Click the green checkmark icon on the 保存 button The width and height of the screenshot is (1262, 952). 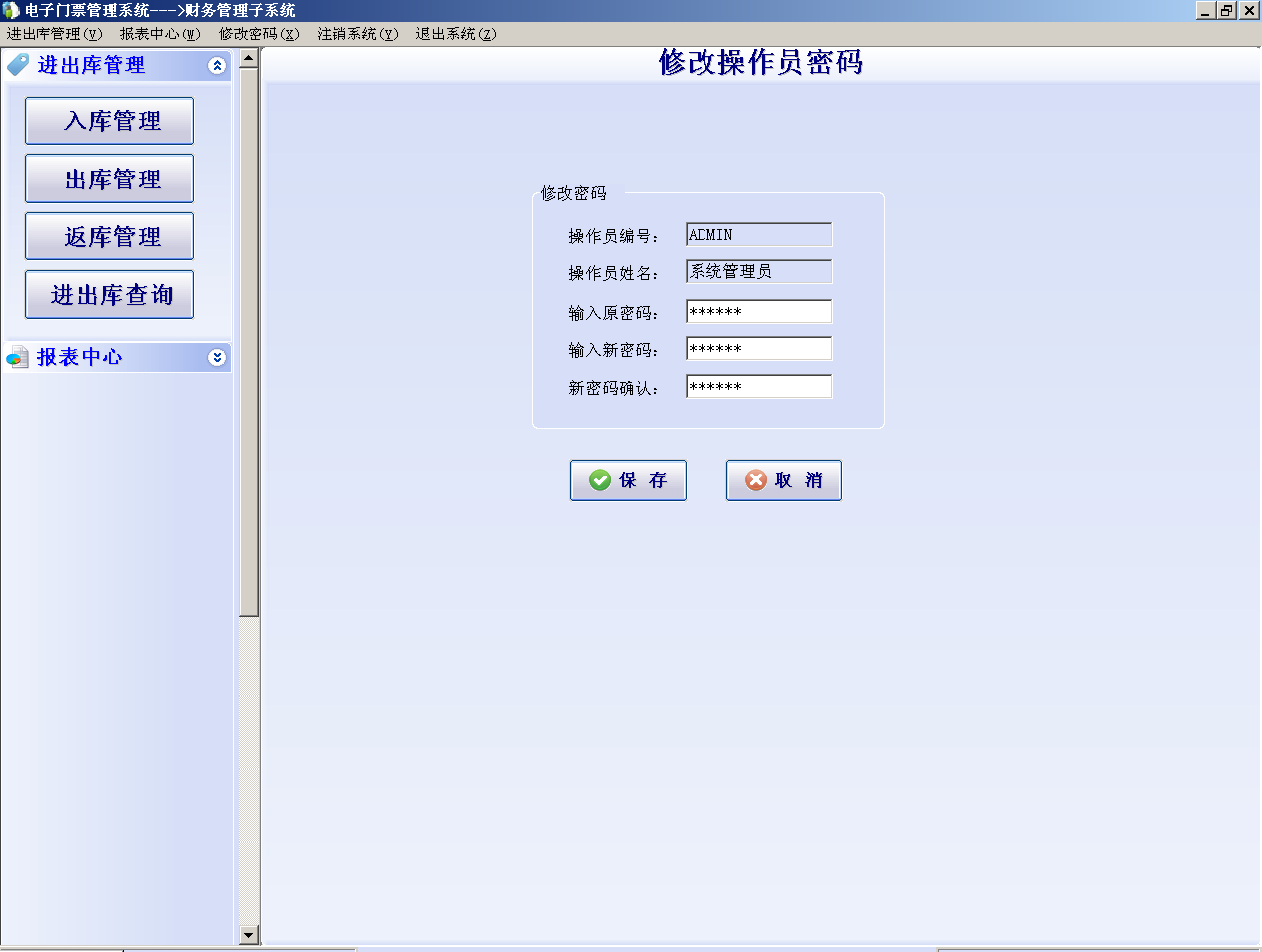[599, 479]
